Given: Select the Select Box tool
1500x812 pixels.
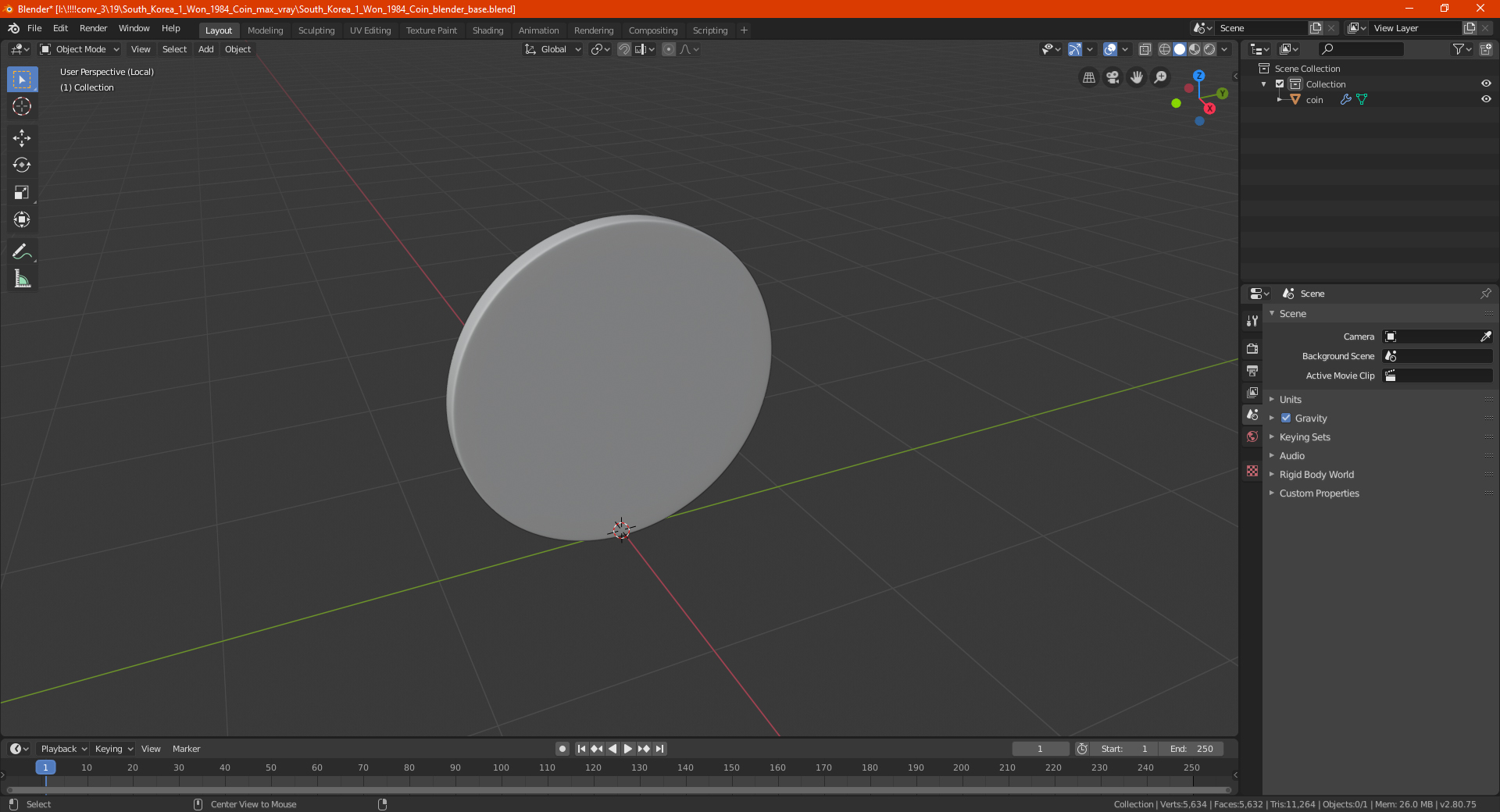Looking at the screenshot, I should coord(22,80).
